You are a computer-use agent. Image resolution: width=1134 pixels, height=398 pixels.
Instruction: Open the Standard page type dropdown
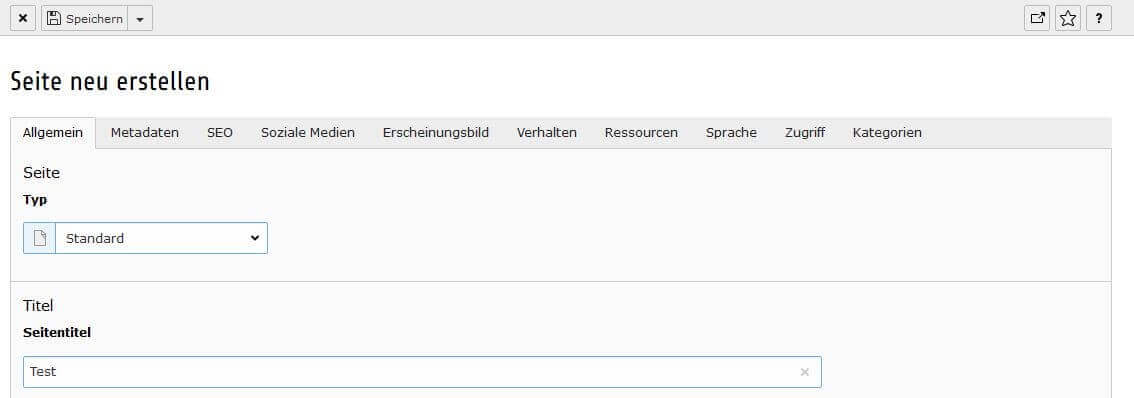pos(161,238)
